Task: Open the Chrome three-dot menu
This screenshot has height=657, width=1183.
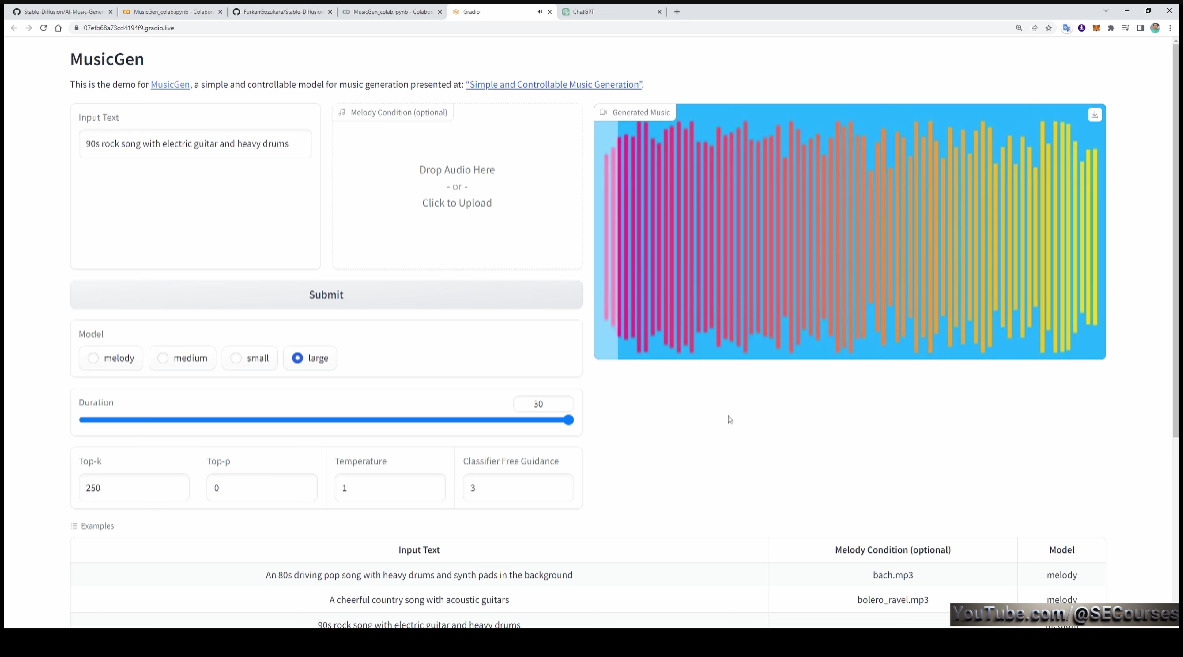Action: pyautogui.click(x=1170, y=28)
